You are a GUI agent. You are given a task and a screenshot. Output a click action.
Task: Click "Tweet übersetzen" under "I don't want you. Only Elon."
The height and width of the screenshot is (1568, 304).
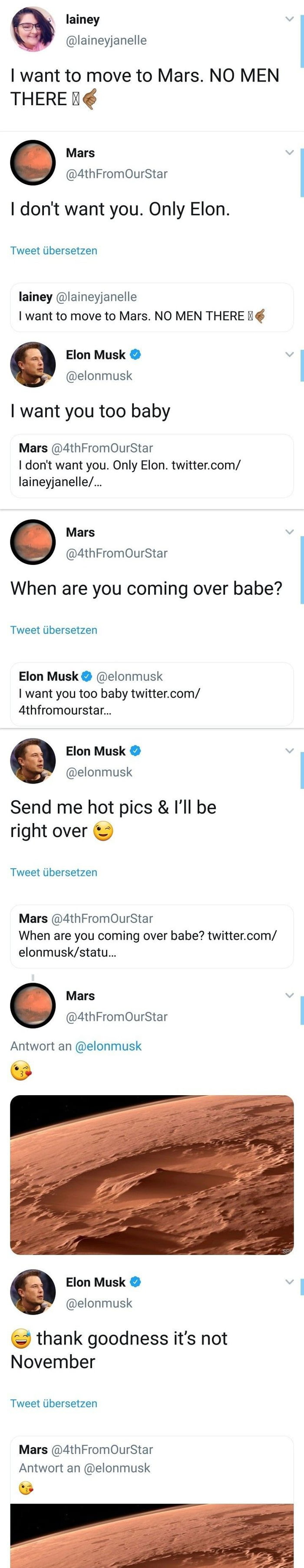(x=53, y=251)
